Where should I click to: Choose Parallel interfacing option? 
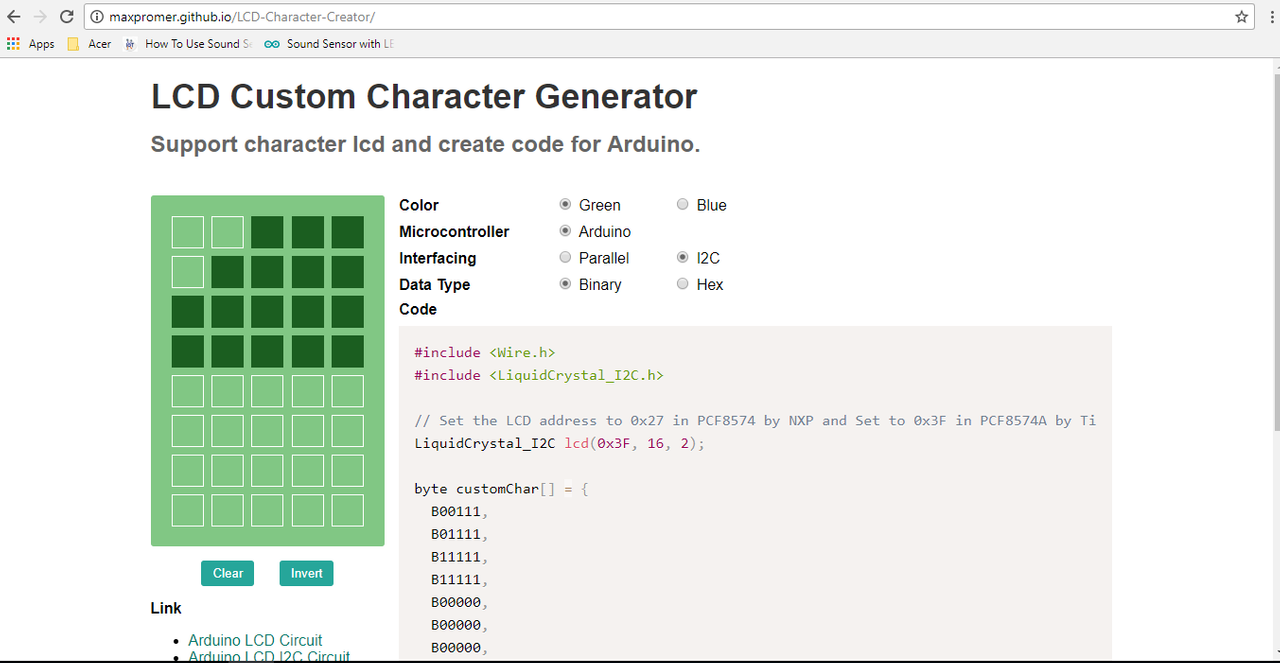565,258
